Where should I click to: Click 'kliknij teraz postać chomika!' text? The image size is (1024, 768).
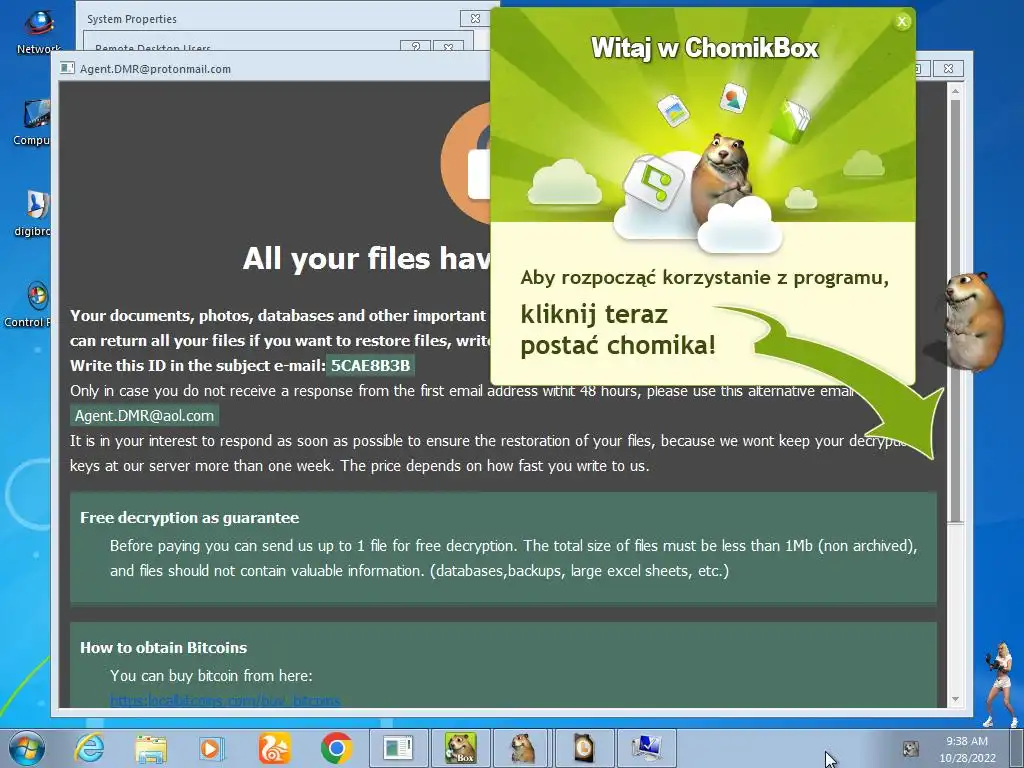(x=618, y=330)
